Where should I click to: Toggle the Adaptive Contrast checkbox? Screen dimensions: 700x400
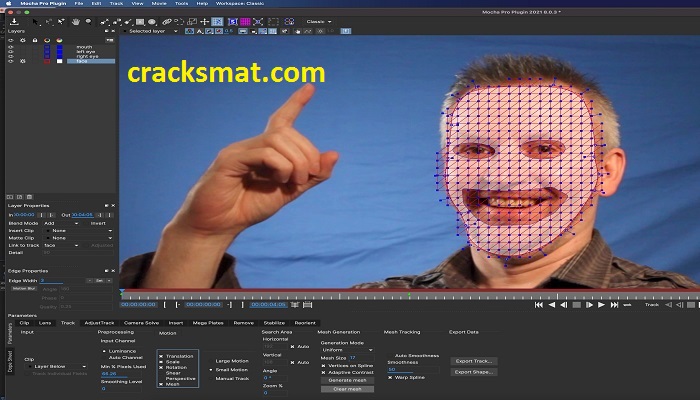tap(324, 372)
